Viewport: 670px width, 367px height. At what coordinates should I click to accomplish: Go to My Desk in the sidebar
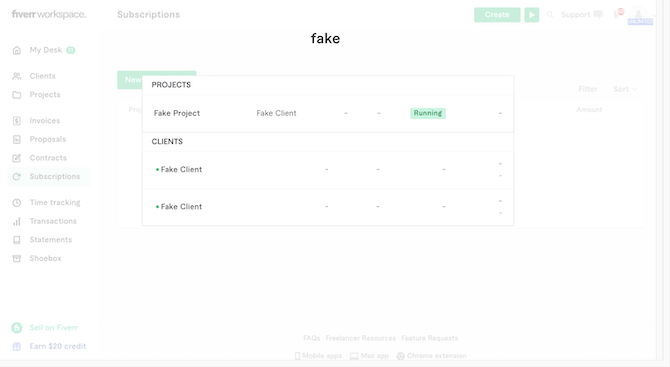point(46,50)
